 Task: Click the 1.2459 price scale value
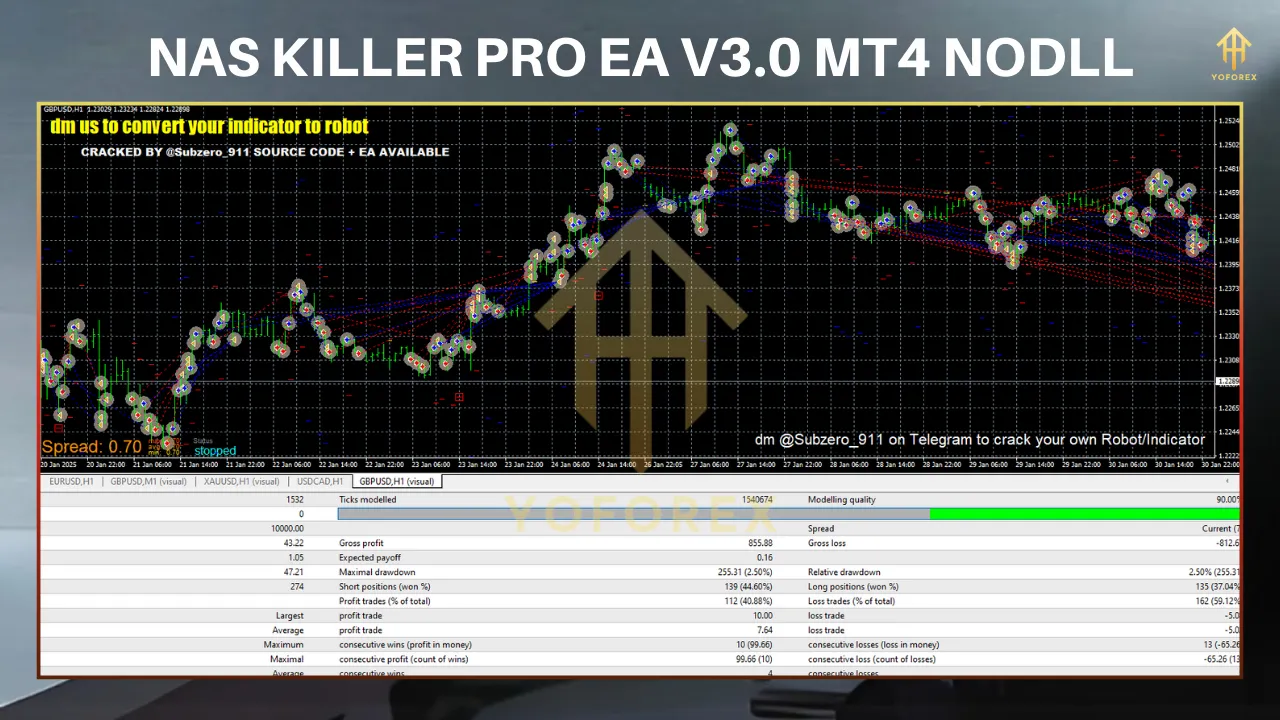1228,193
